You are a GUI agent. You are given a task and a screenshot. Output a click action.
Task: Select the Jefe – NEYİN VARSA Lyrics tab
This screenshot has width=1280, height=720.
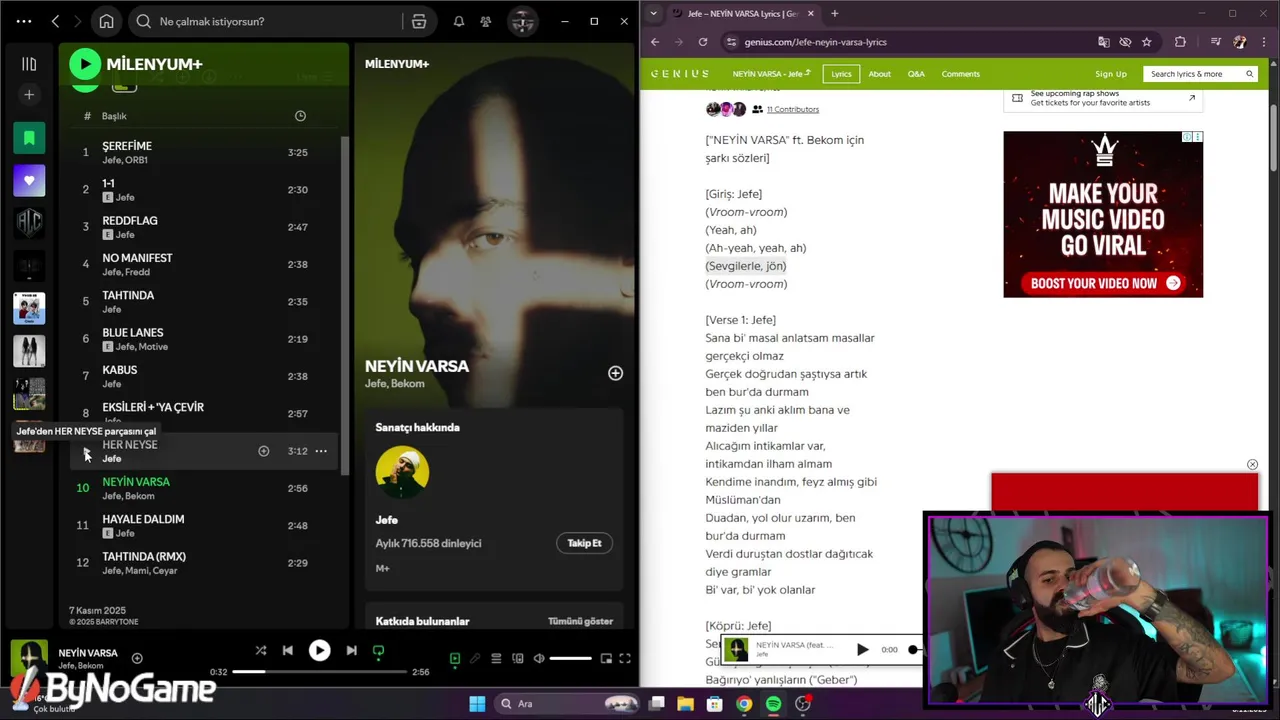coord(742,14)
